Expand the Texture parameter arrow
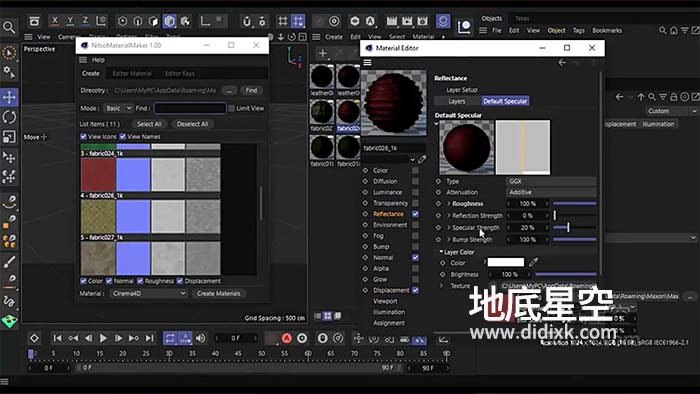The image size is (700, 394). (x=442, y=286)
